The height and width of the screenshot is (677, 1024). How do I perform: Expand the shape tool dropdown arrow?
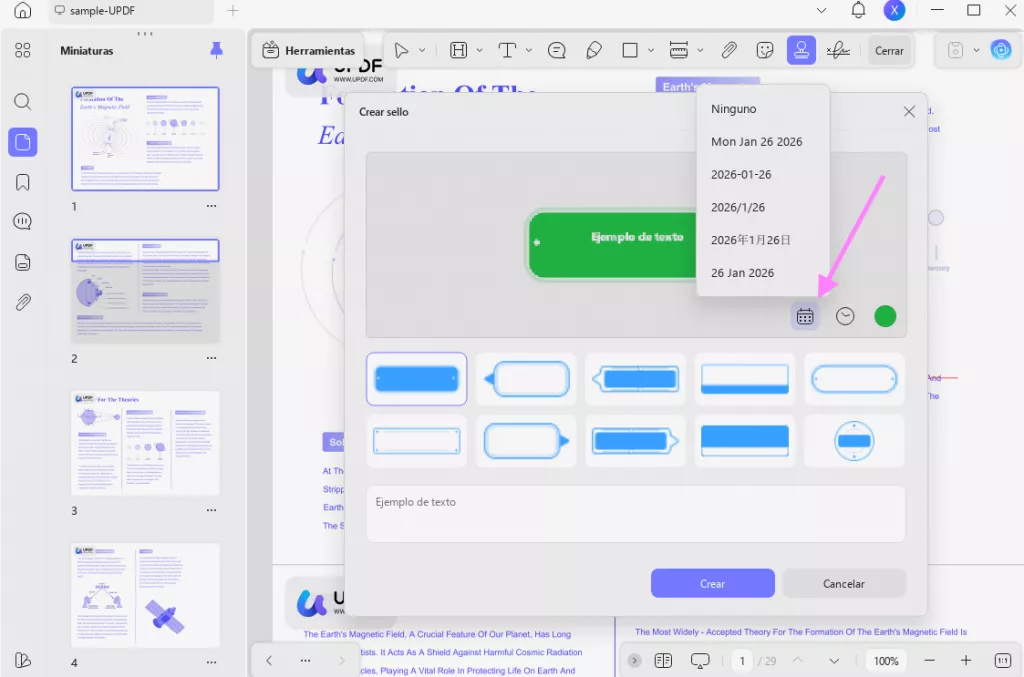coord(650,50)
